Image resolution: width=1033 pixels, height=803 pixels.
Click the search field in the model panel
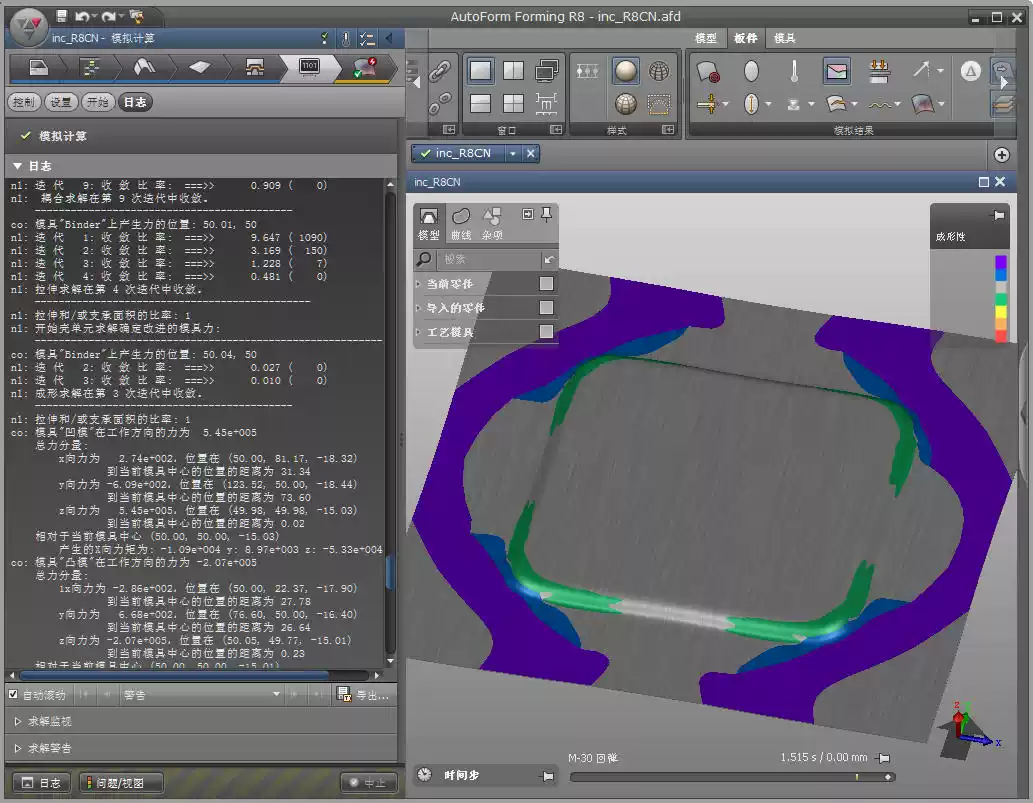pos(489,260)
